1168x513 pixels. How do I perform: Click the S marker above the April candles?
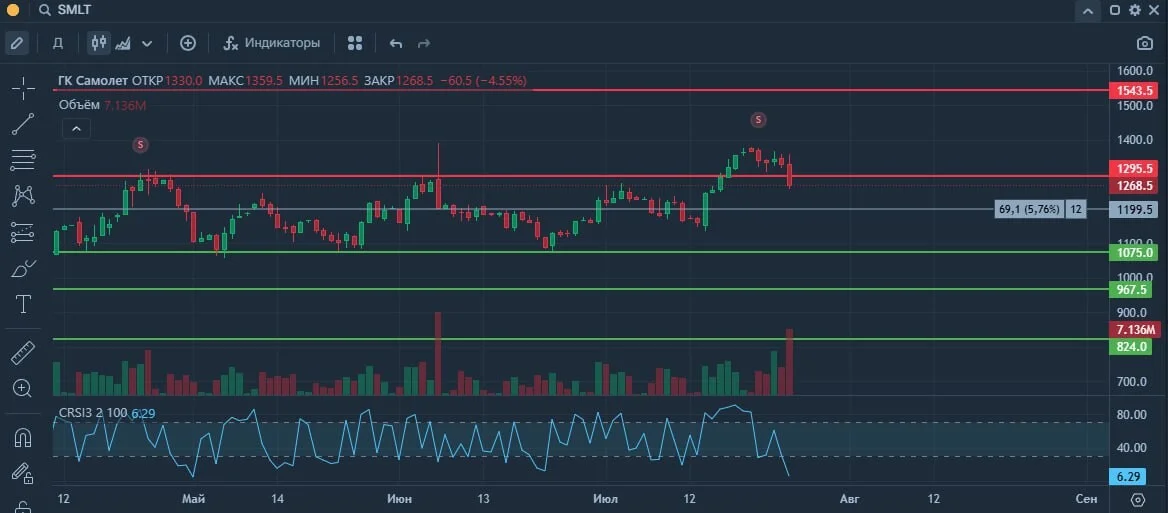point(140,144)
